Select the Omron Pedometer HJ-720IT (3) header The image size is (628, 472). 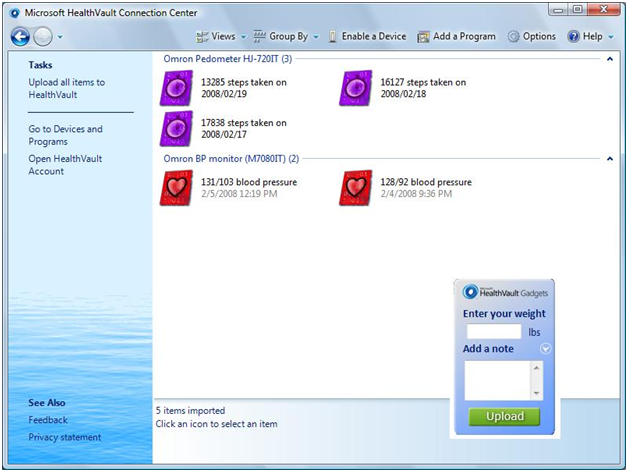click(227, 59)
